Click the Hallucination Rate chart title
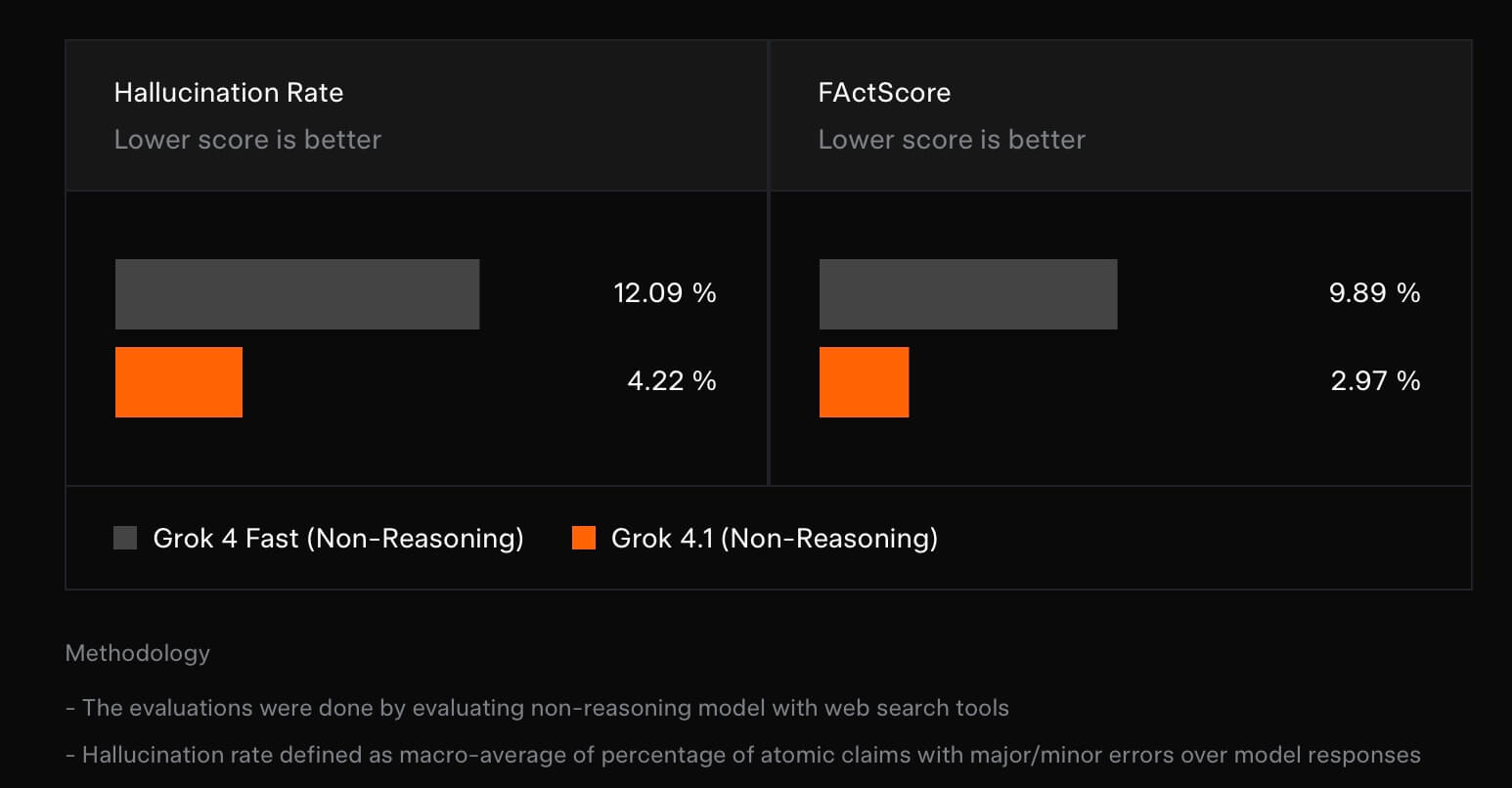Screen dimensions: 1512x788 tap(229, 93)
